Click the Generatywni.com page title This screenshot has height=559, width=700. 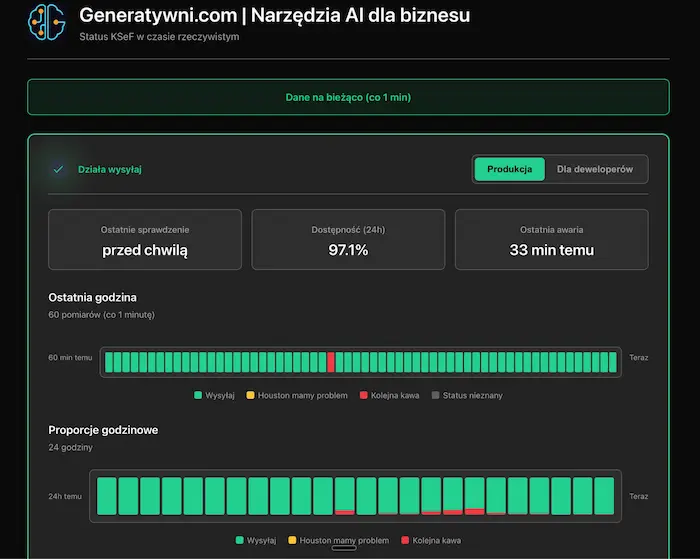coord(275,16)
